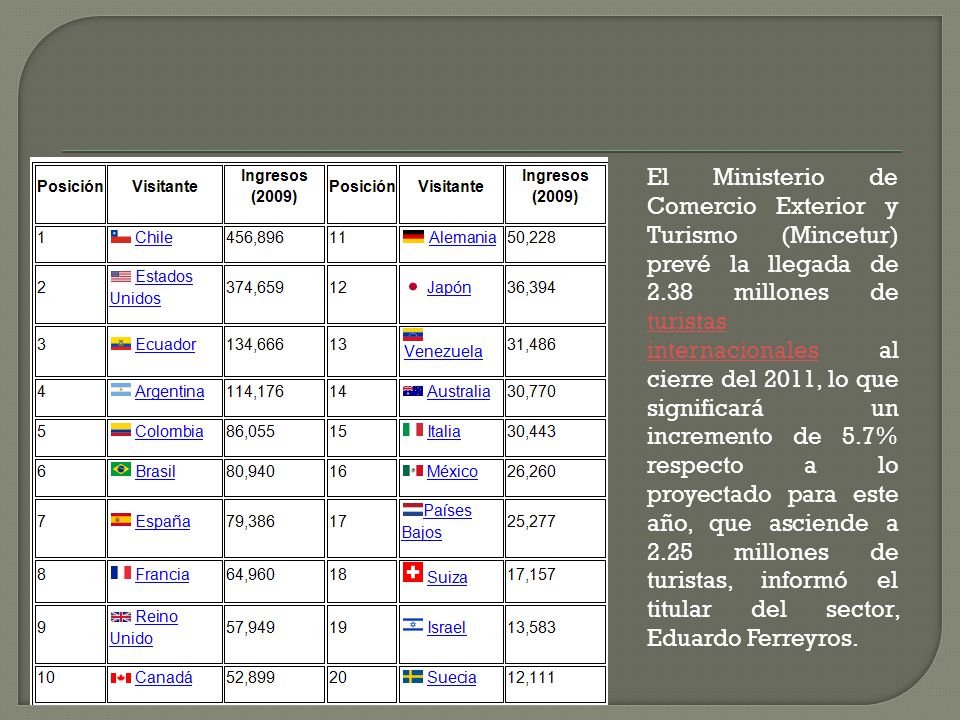The height and width of the screenshot is (720, 960).
Task: Open the Argentina link
Action: coord(170,391)
